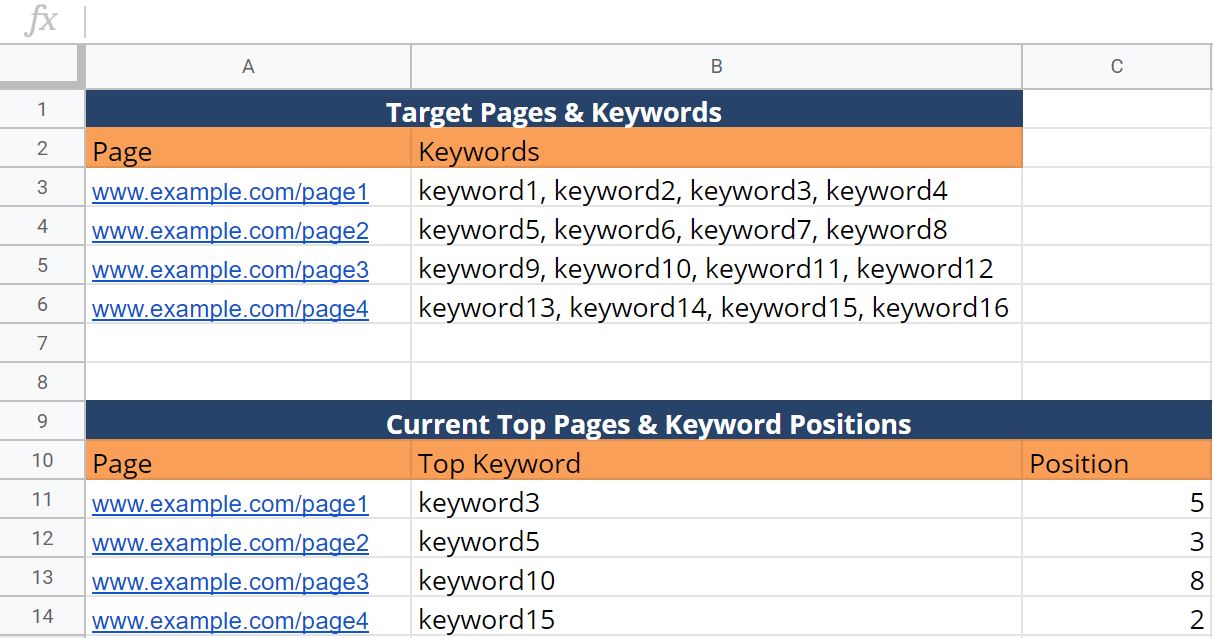Select row 11 header

42,499
